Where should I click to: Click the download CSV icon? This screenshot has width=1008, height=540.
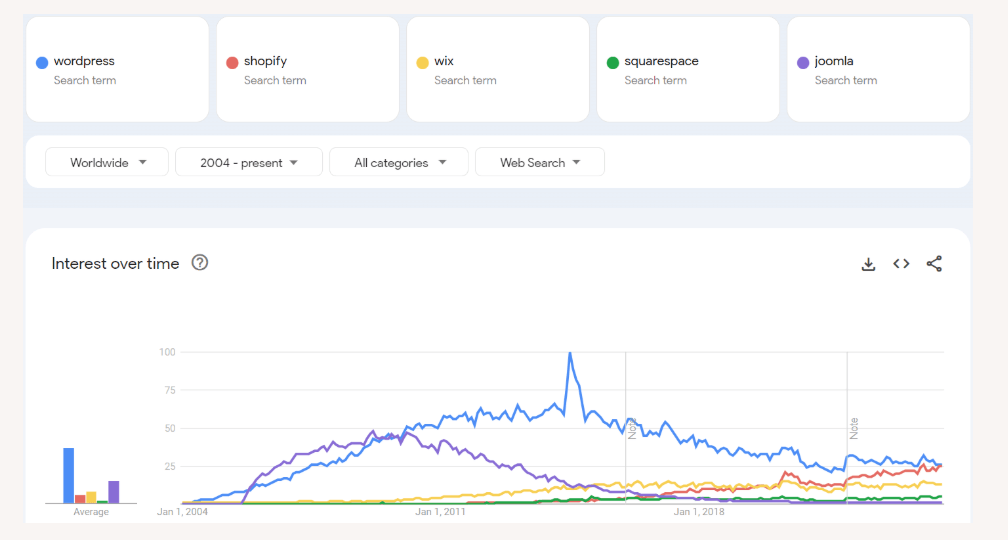pos(868,264)
